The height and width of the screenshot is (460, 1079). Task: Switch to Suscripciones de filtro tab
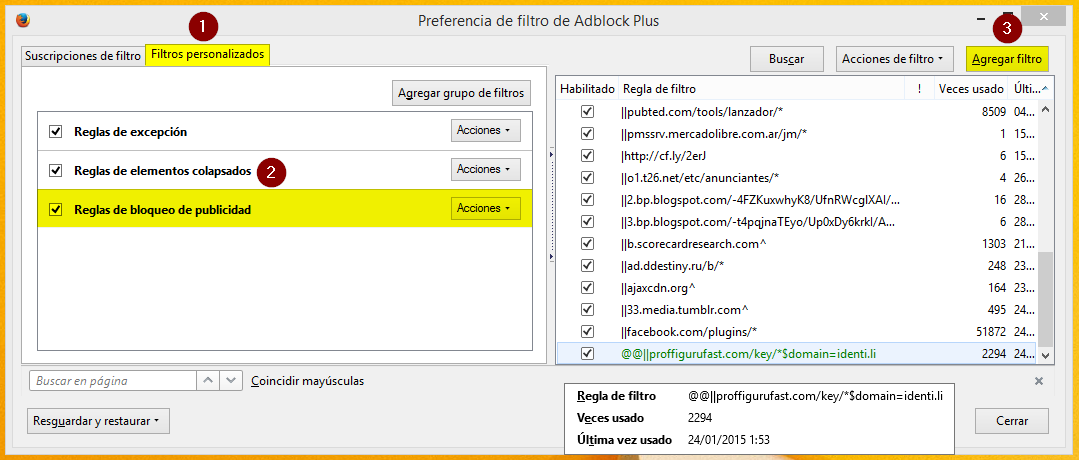coord(83,56)
